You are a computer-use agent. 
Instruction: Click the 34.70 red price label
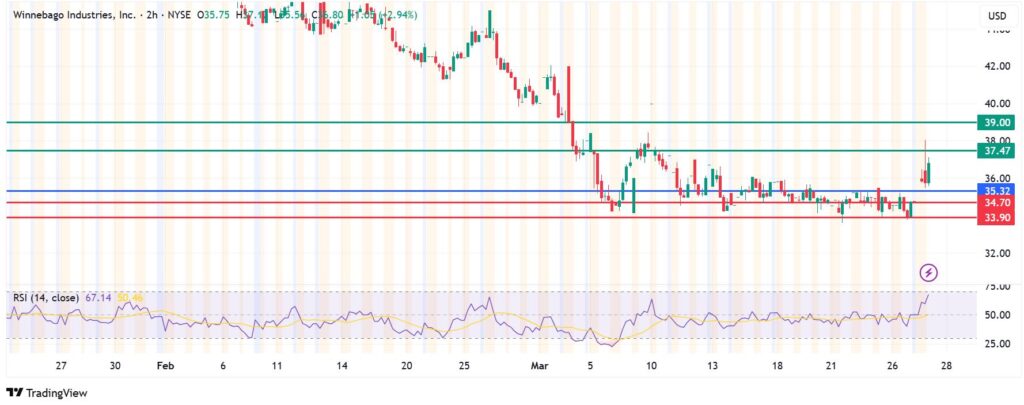996,203
